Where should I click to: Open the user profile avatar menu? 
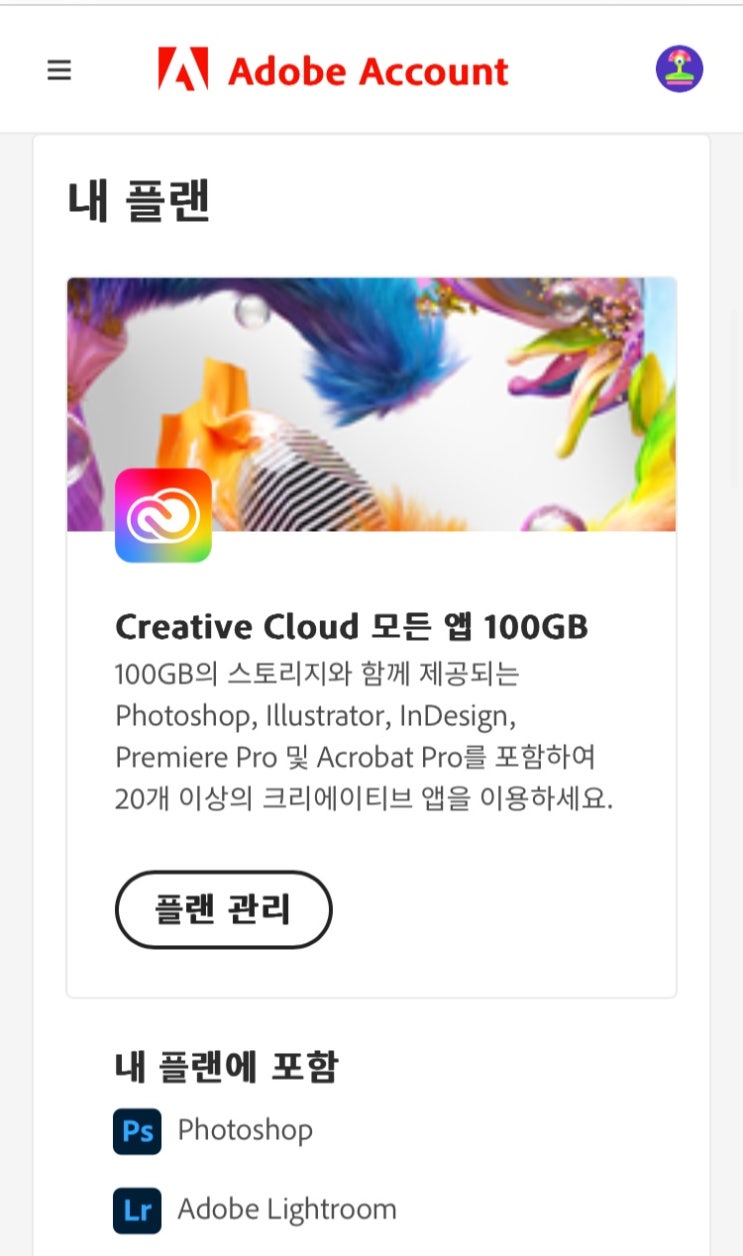coord(679,69)
